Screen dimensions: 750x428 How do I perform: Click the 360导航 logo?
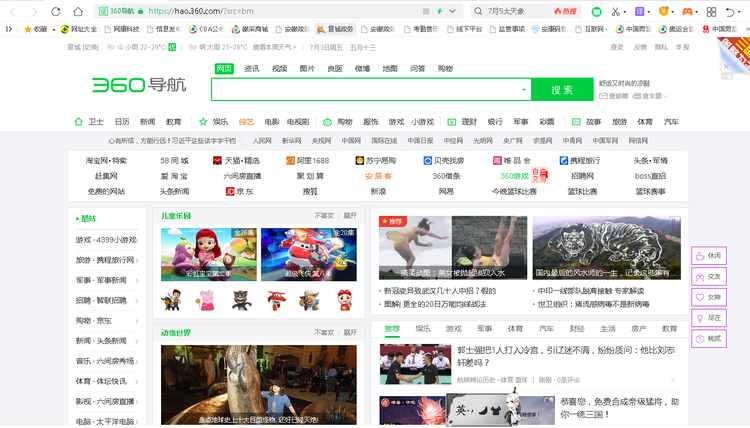click(139, 85)
